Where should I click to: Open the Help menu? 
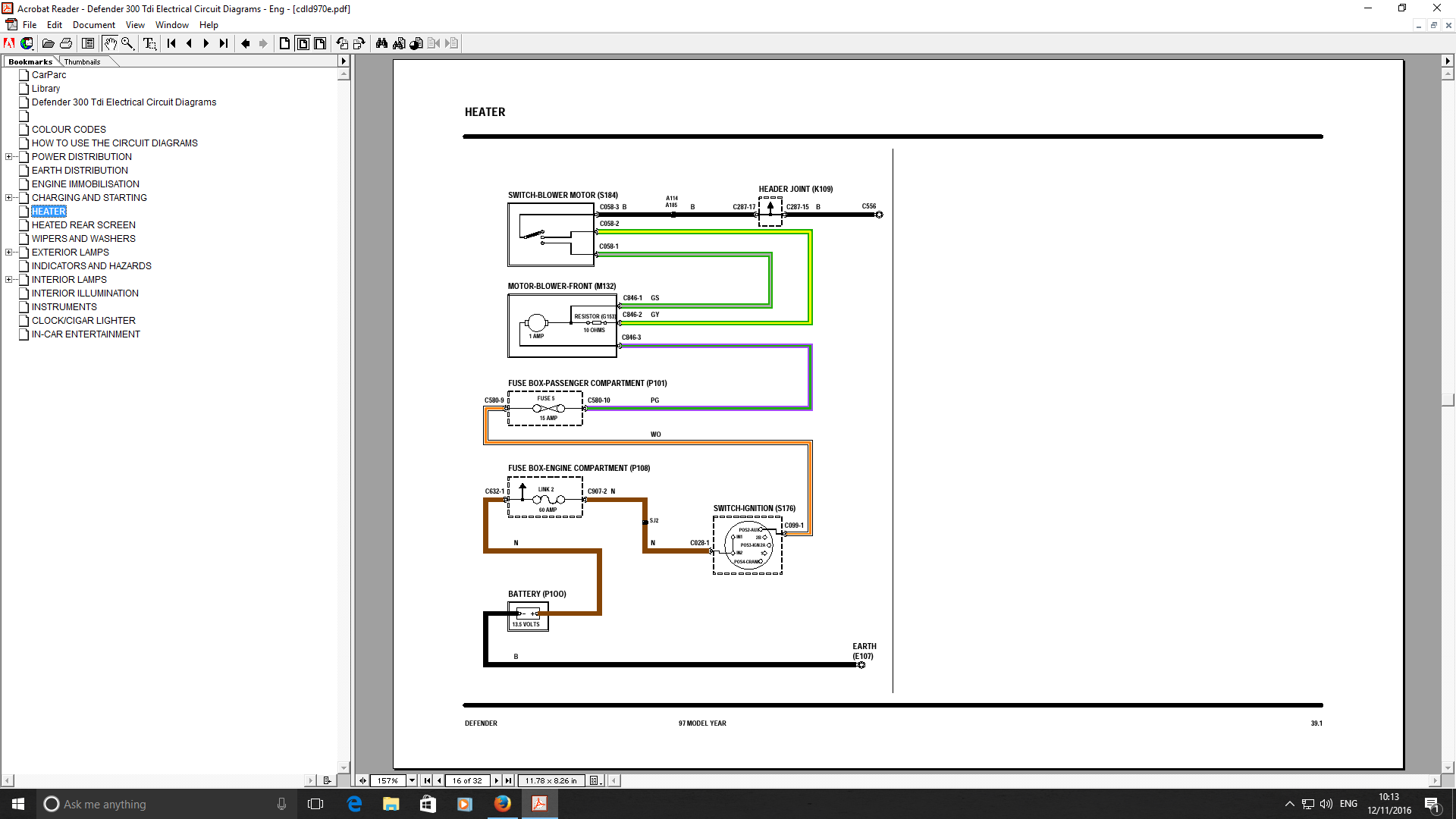(x=209, y=25)
